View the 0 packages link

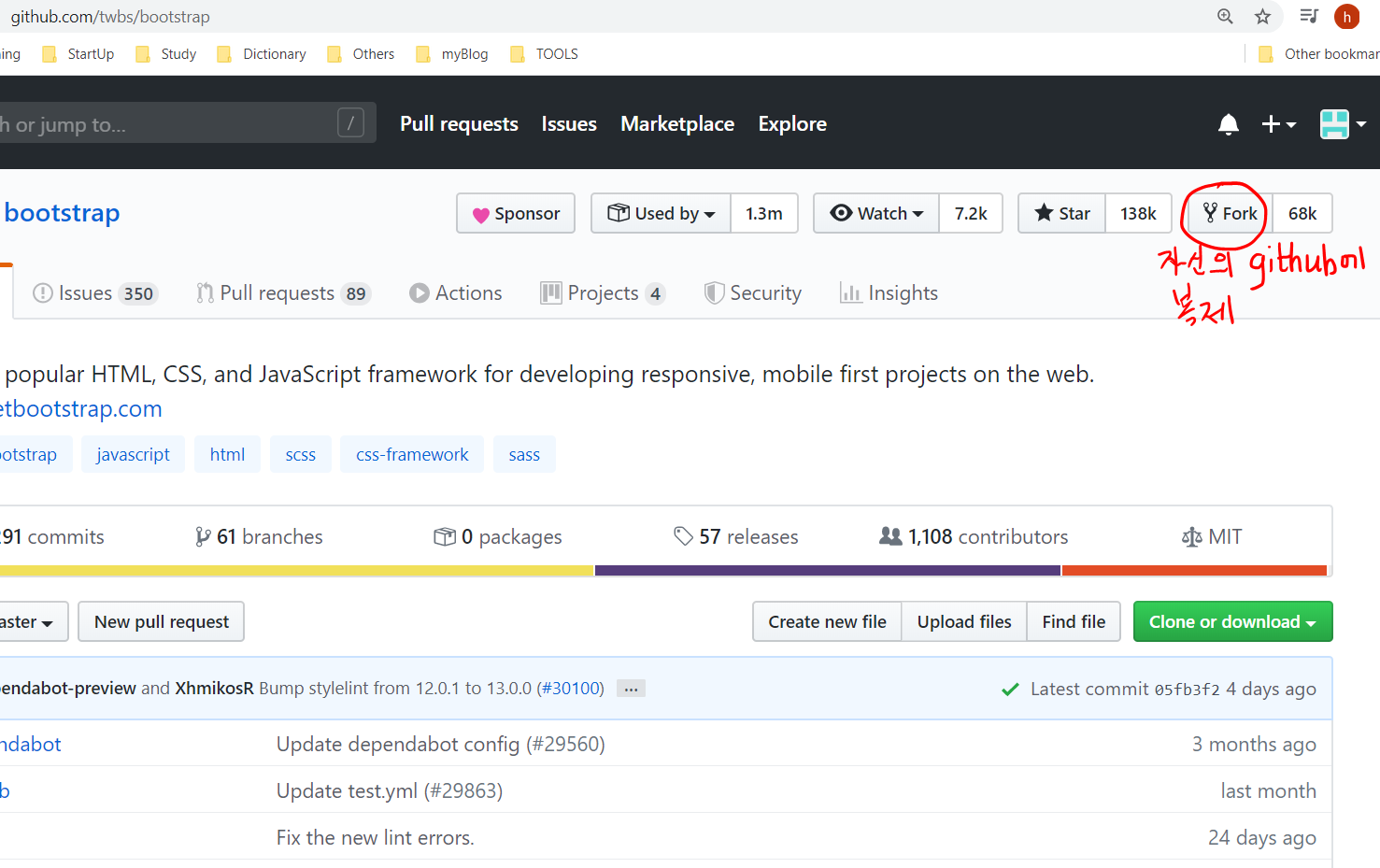(x=498, y=537)
